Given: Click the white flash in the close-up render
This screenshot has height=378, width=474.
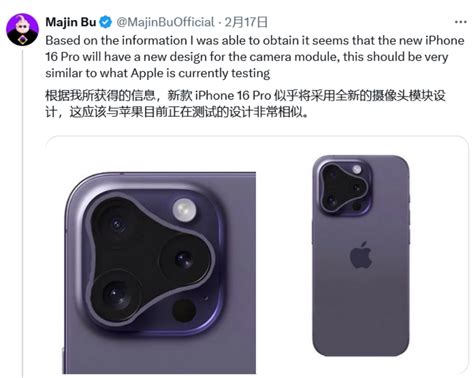Looking at the screenshot, I should coord(184,210).
